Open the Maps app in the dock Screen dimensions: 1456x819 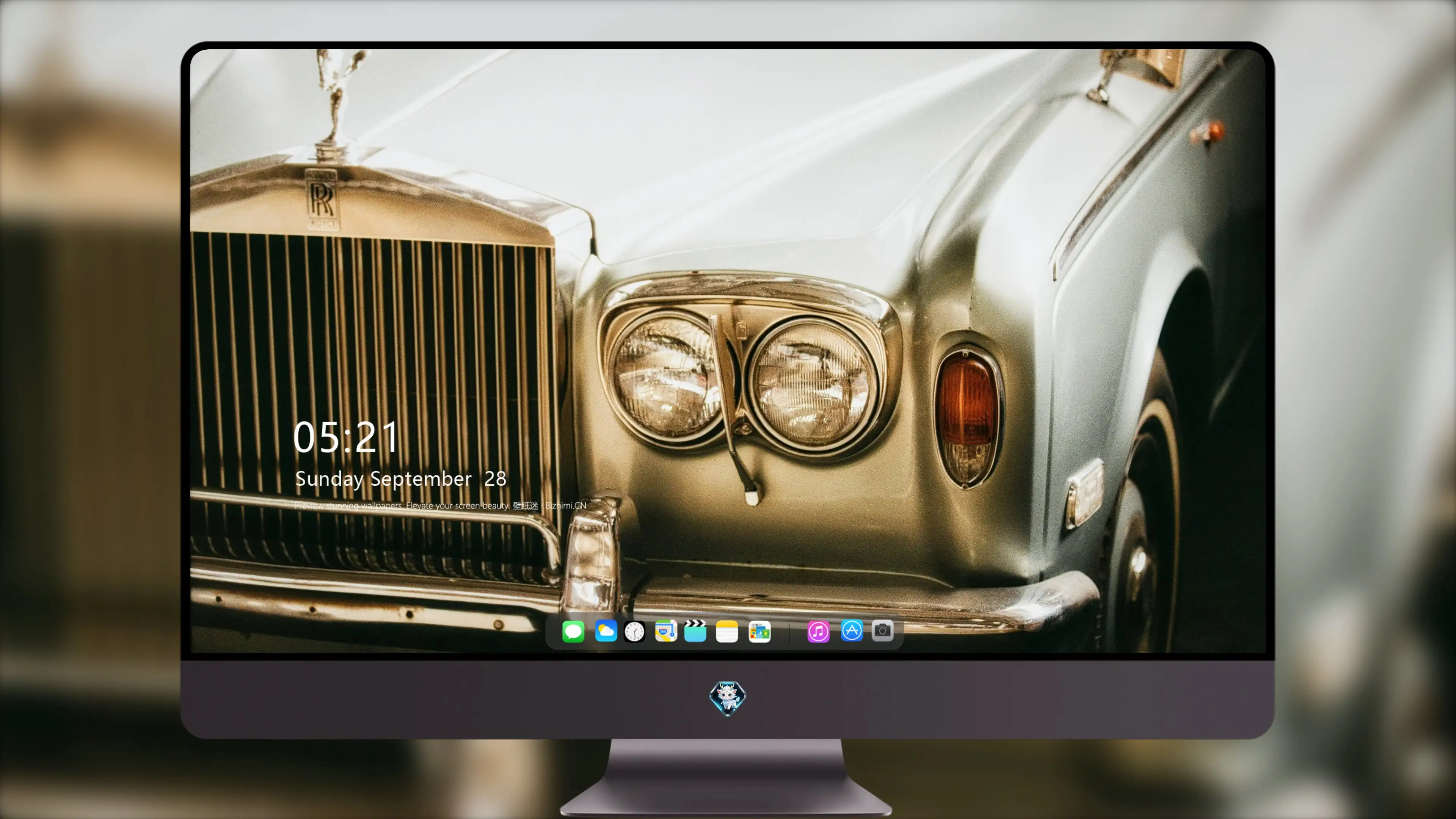click(666, 631)
